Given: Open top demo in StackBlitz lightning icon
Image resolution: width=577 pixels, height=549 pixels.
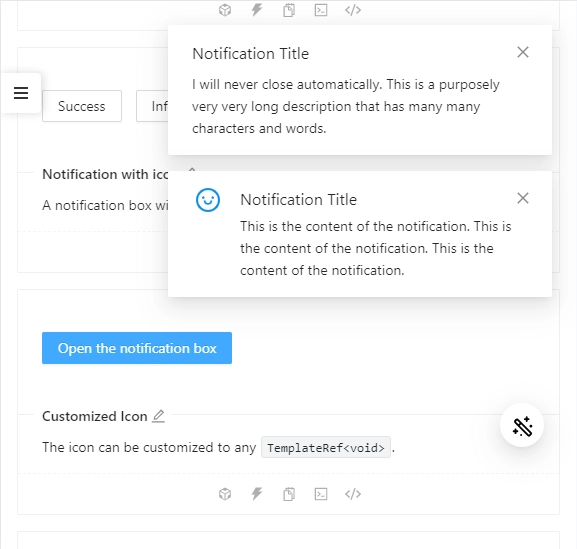Looking at the screenshot, I should [257, 10].
